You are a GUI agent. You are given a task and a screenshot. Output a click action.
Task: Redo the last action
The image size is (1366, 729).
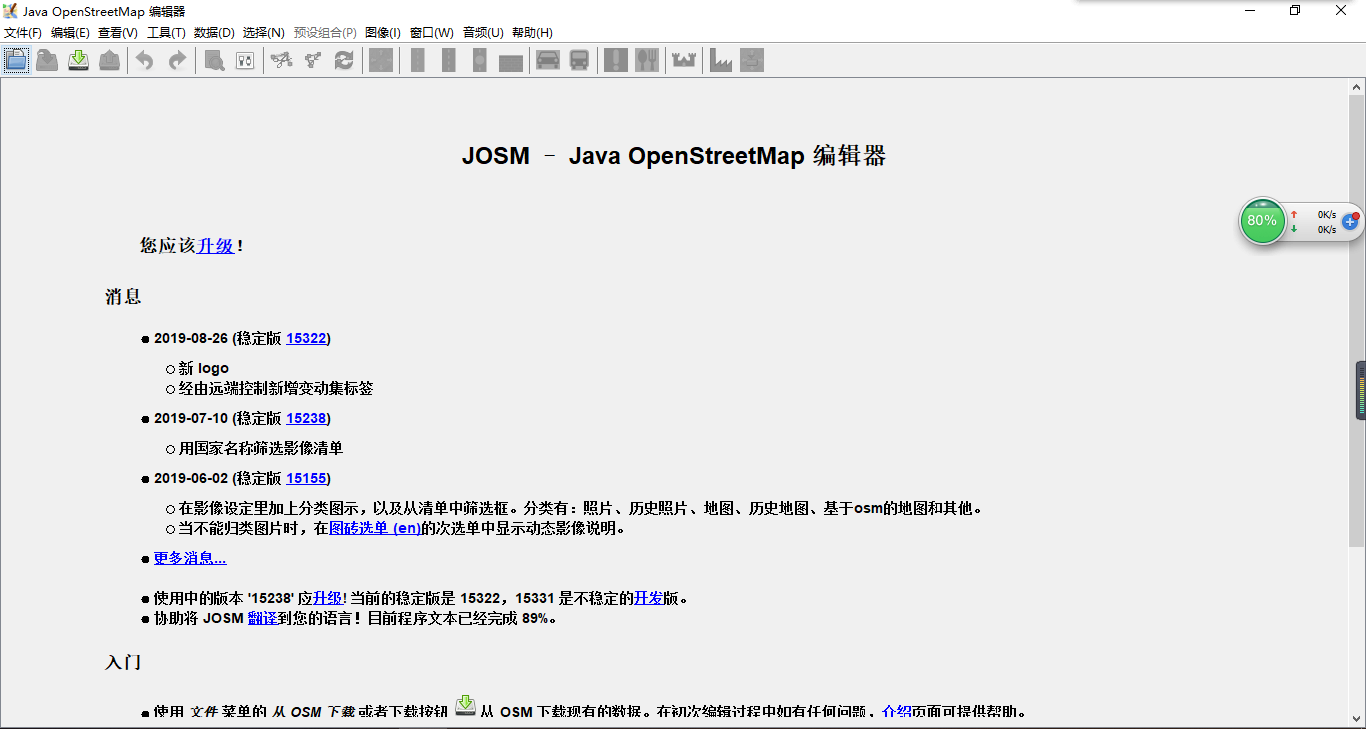pos(178,60)
